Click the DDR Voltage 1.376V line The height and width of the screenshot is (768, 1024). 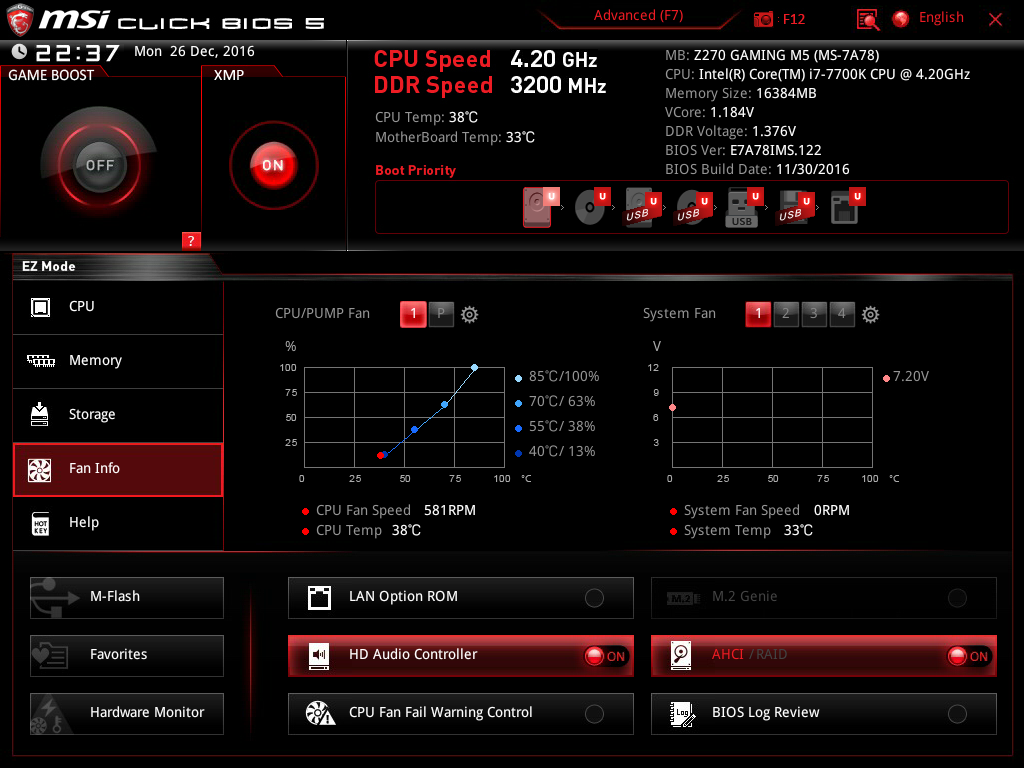(x=730, y=132)
